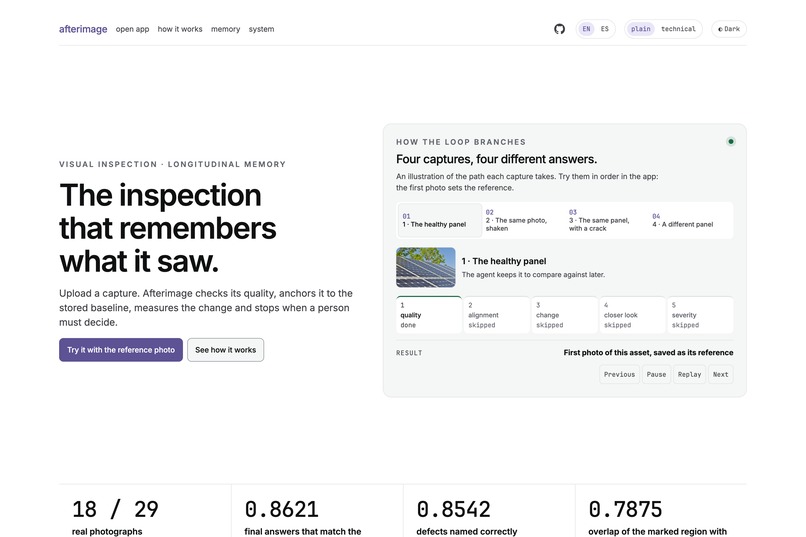Click 'See how it works' button
806x537 pixels.
click(x=226, y=350)
